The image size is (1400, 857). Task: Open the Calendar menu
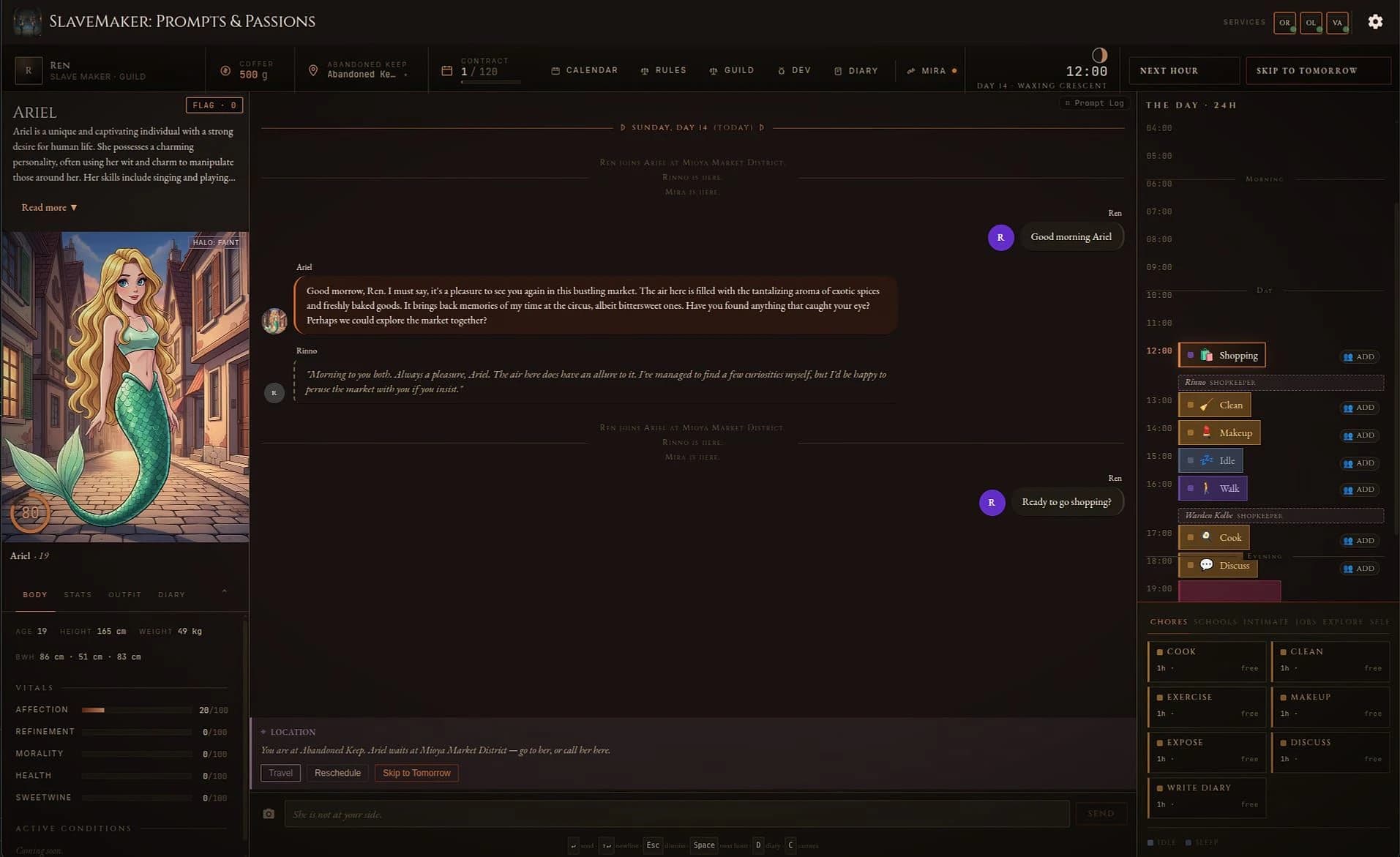click(584, 70)
